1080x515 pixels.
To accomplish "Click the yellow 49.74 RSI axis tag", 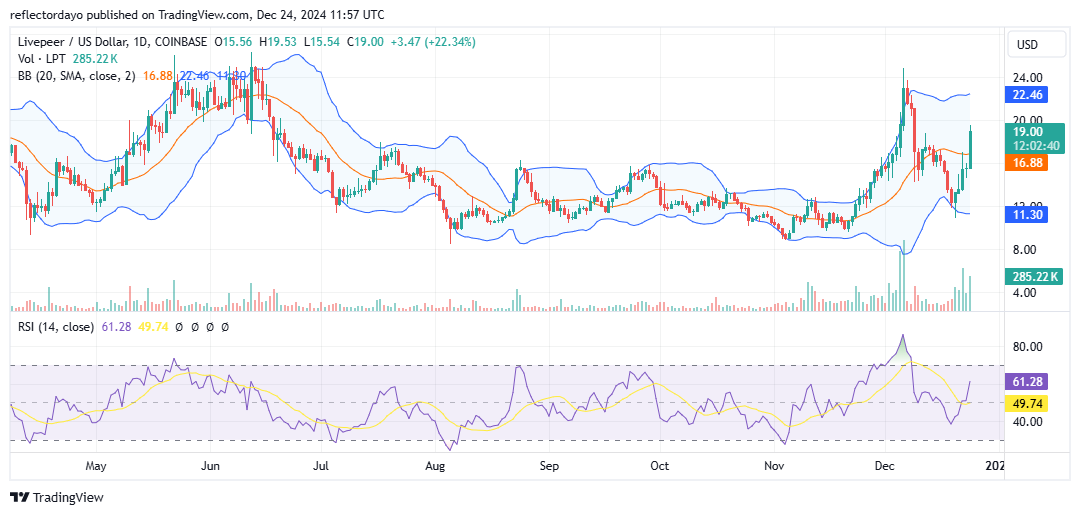I will coord(1026,402).
